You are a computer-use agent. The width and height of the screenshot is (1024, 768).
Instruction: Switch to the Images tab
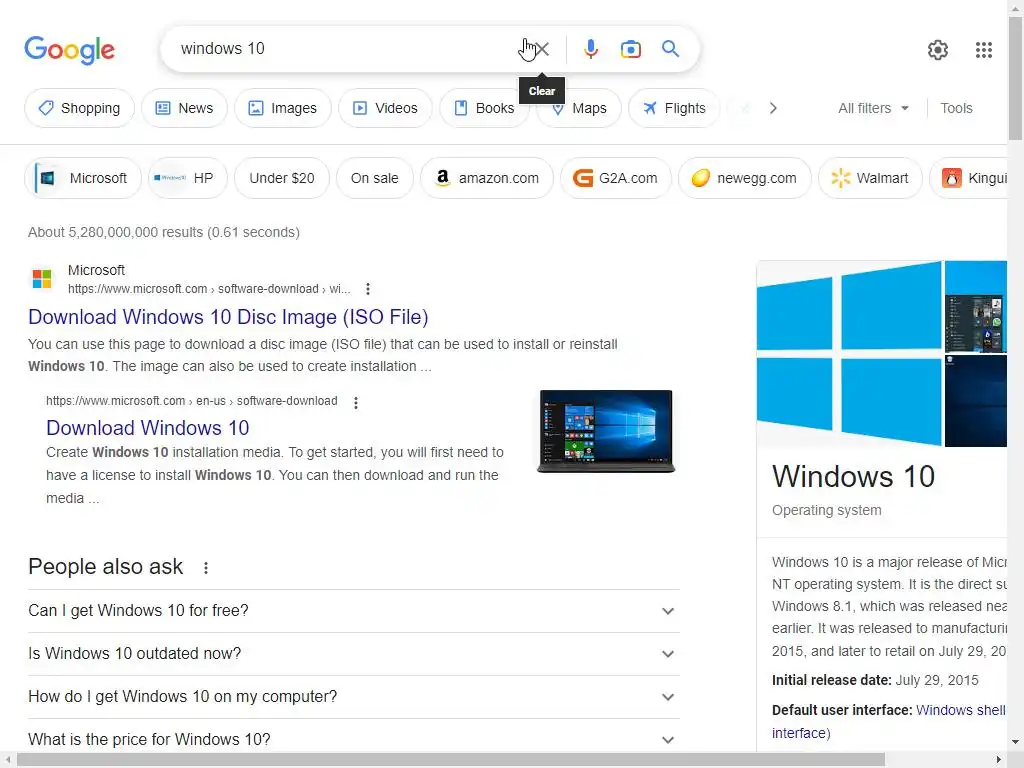tap(283, 108)
